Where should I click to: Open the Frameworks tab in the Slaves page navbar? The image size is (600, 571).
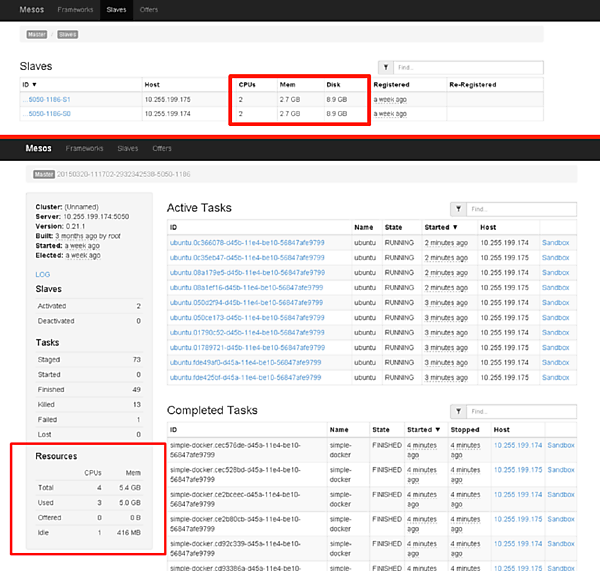(x=75, y=10)
